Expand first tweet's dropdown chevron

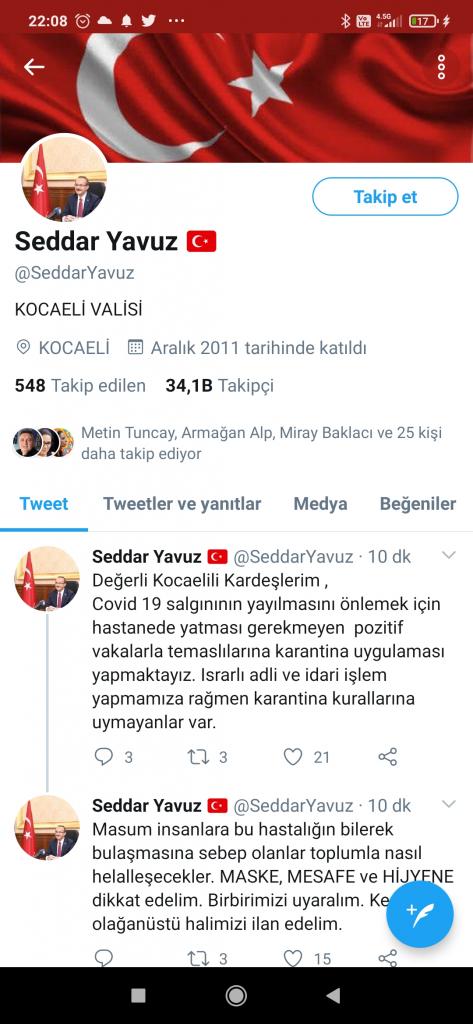[x=449, y=556]
